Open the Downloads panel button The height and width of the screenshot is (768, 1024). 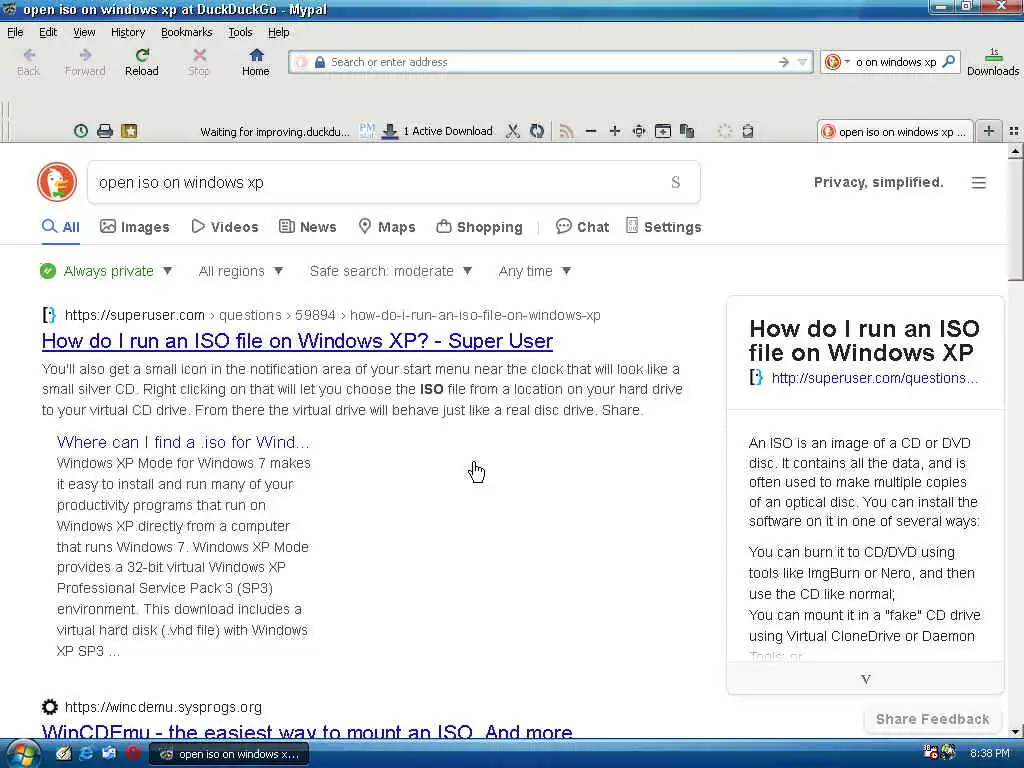pos(993,62)
